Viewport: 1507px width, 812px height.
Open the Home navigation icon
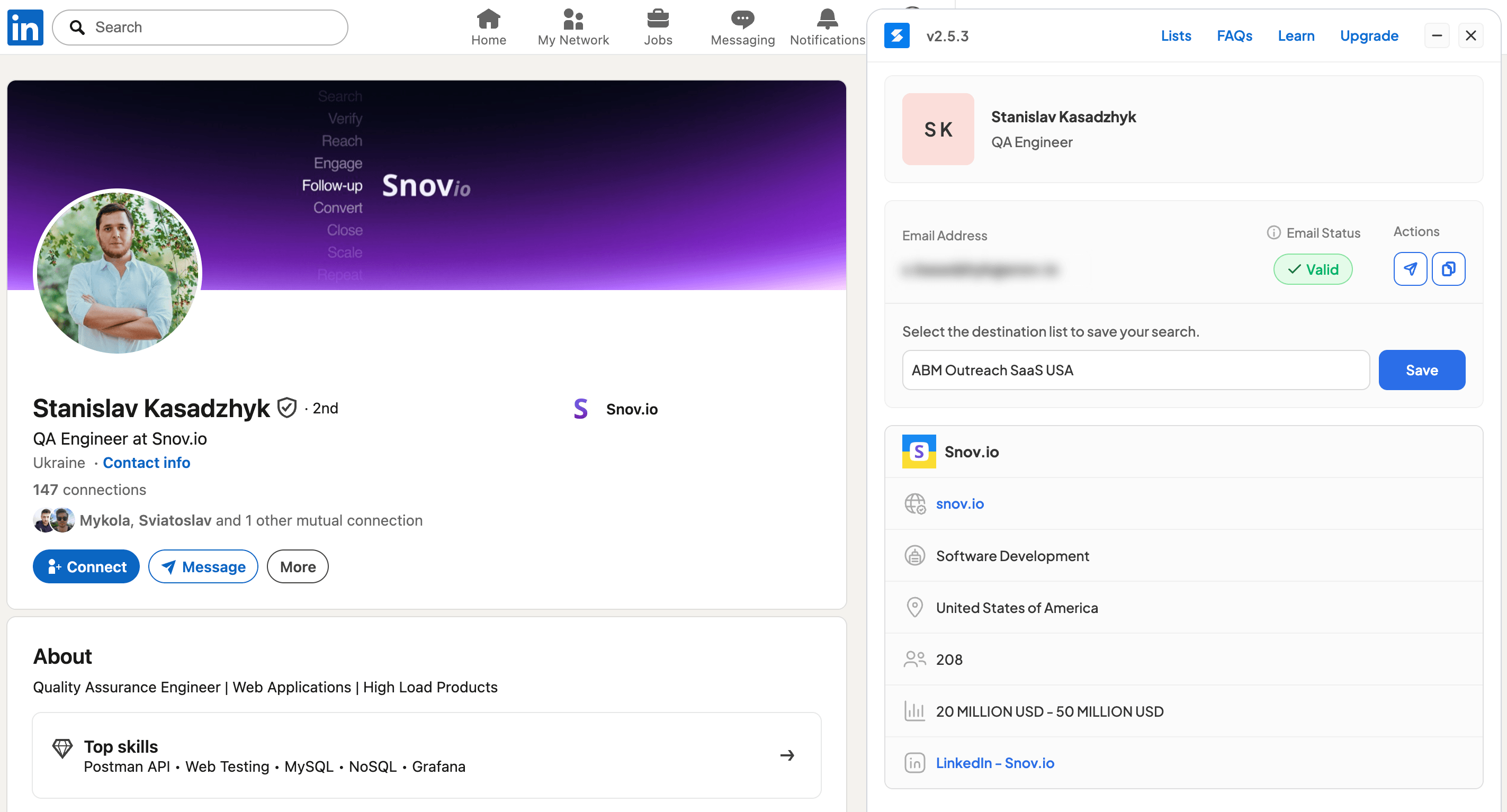coord(489,19)
